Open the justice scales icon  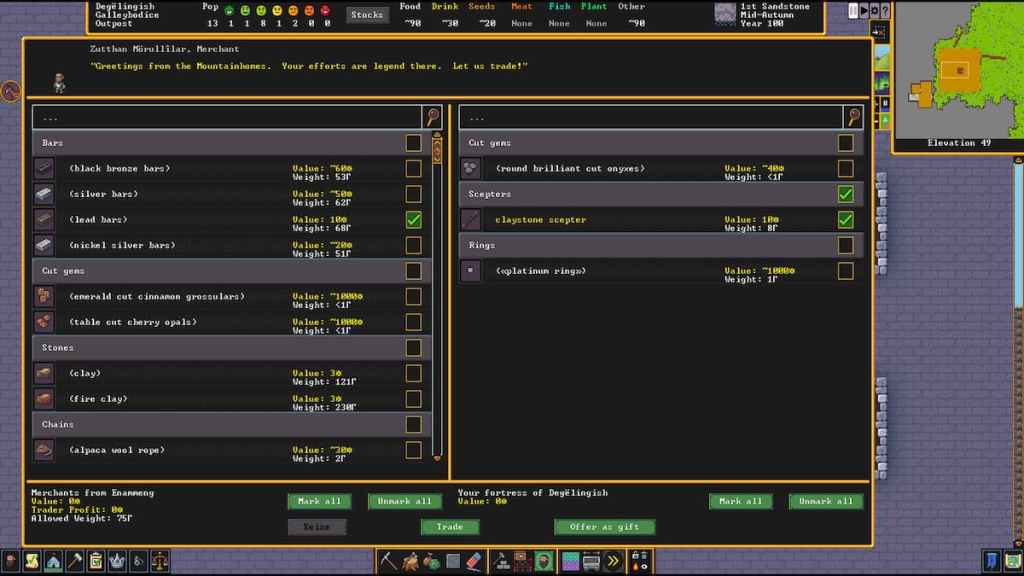159,561
